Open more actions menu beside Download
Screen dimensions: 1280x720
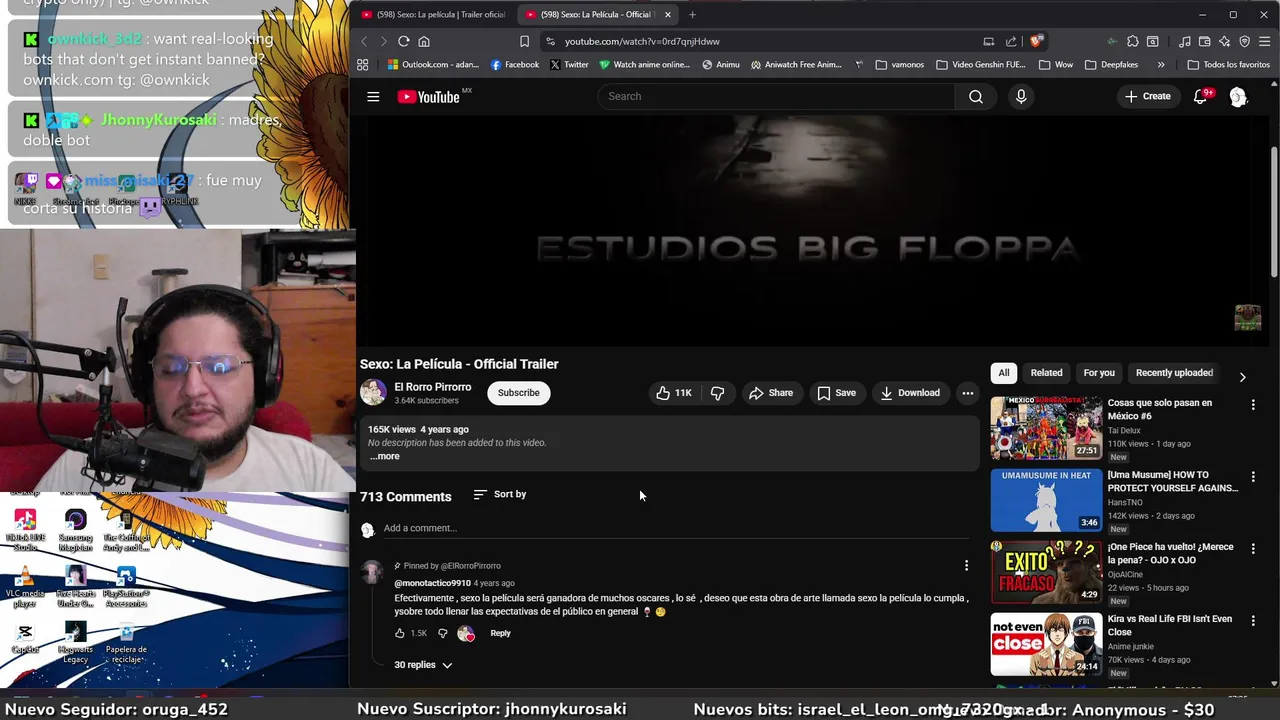(x=967, y=393)
